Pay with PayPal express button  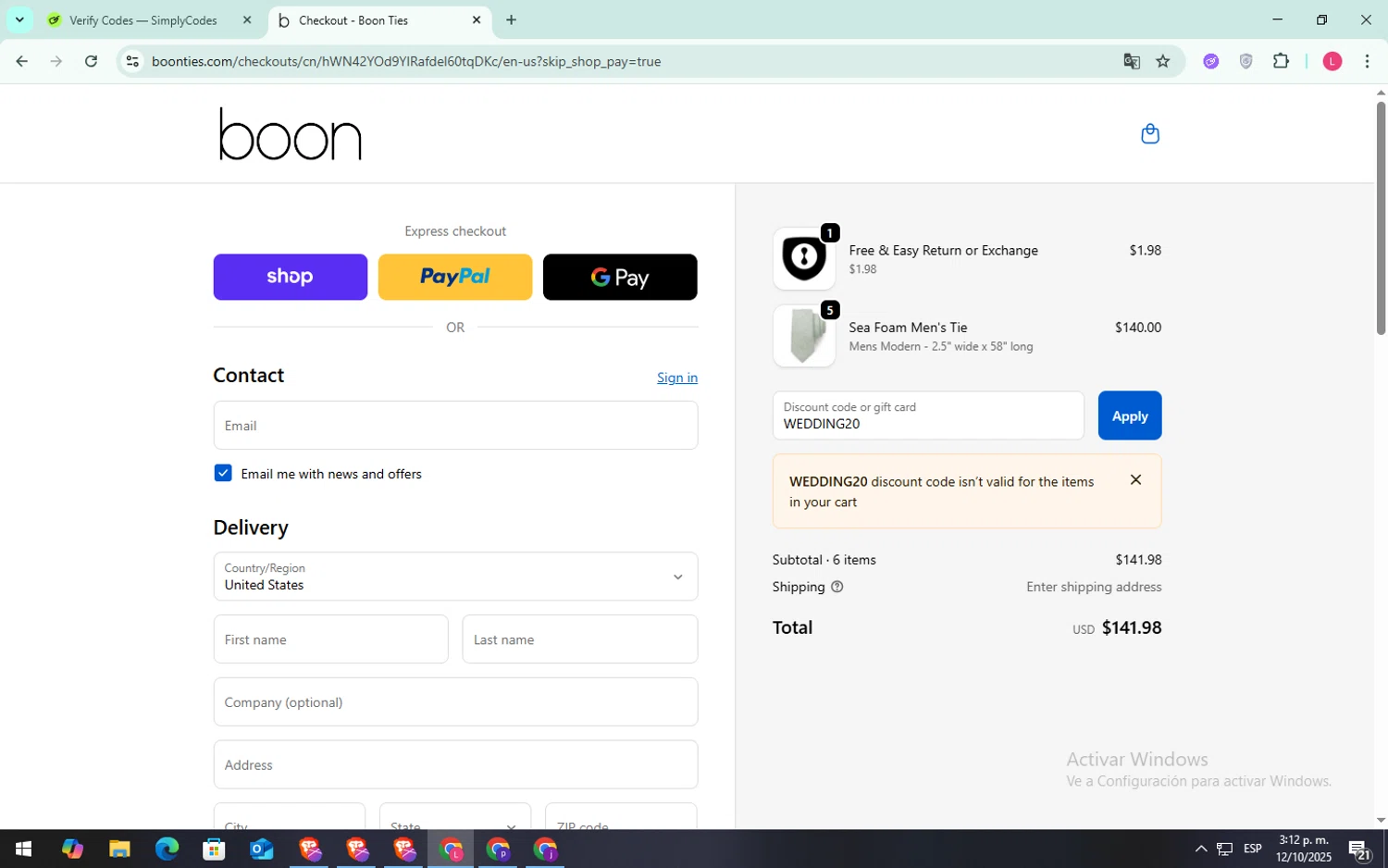(455, 277)
